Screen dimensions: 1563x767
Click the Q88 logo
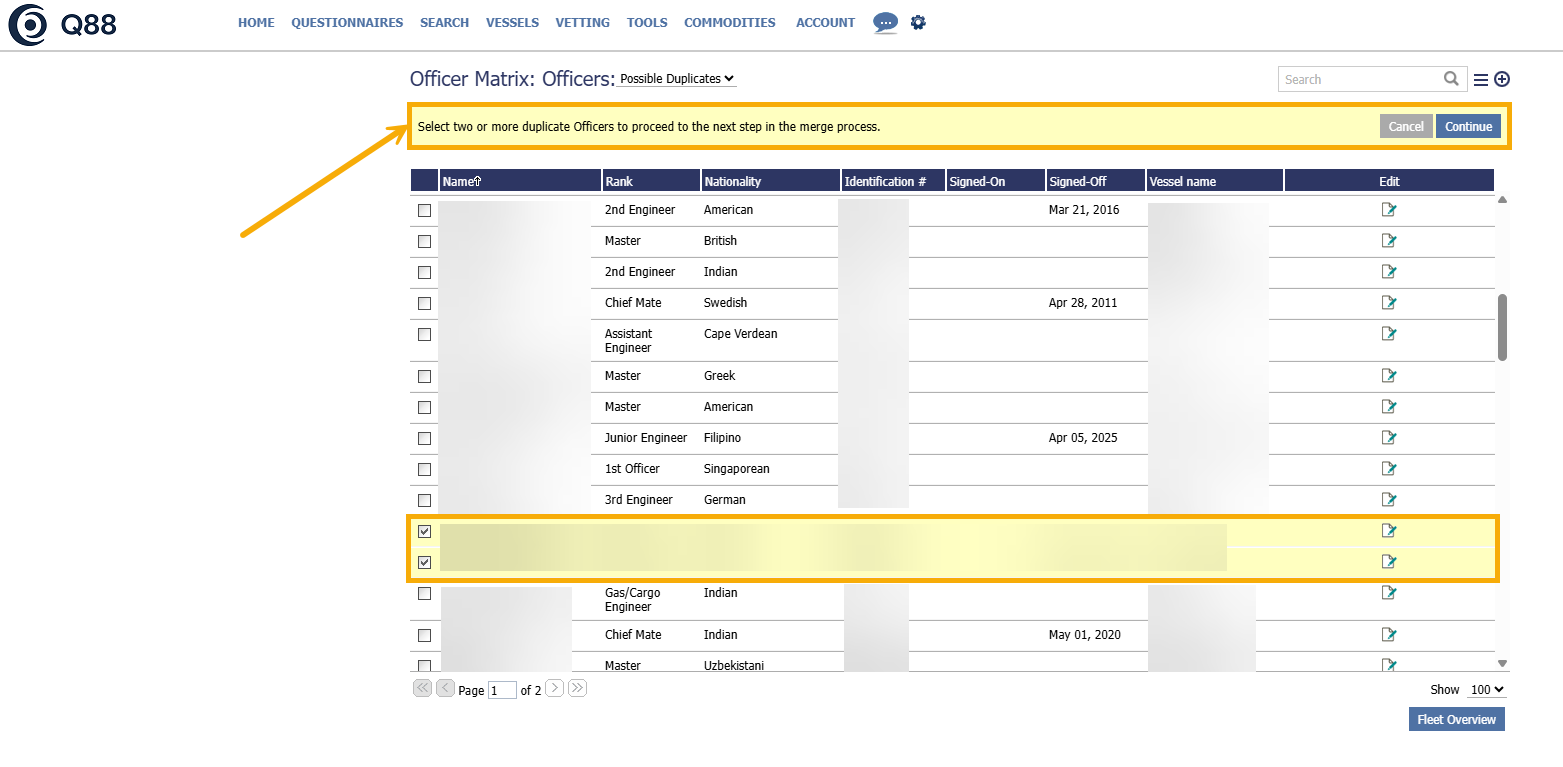(x=62, y=25)
